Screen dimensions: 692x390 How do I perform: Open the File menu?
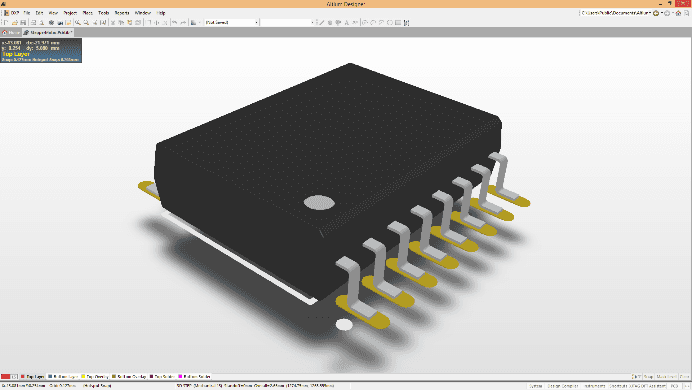point(27,13)
